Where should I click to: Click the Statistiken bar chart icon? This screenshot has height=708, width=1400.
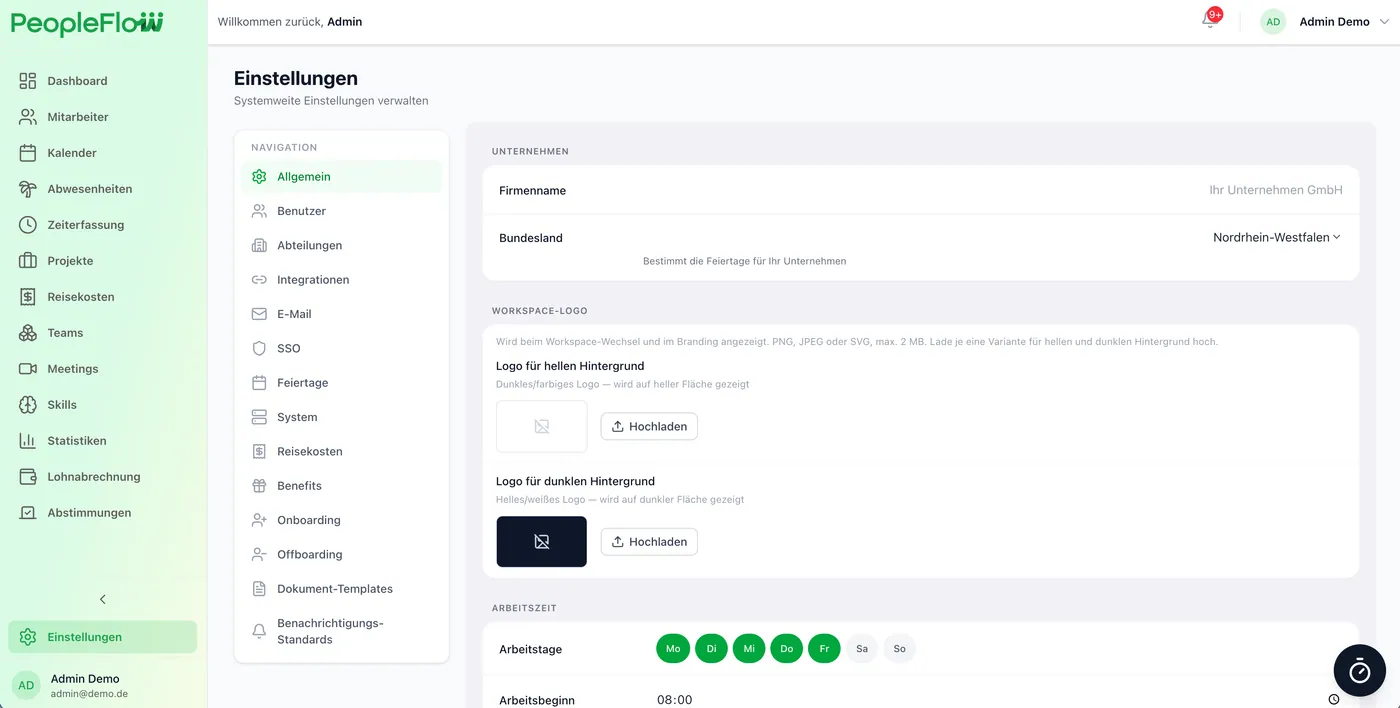click(28, 441)
